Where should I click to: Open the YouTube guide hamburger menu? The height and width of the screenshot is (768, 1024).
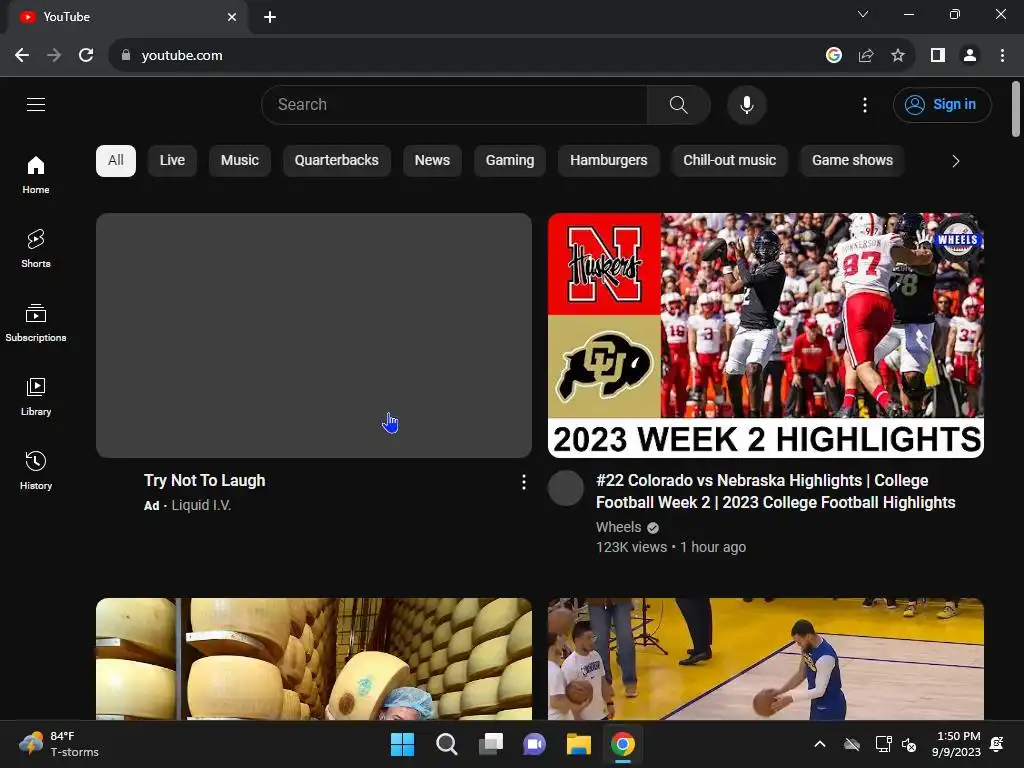click(36, 104)
